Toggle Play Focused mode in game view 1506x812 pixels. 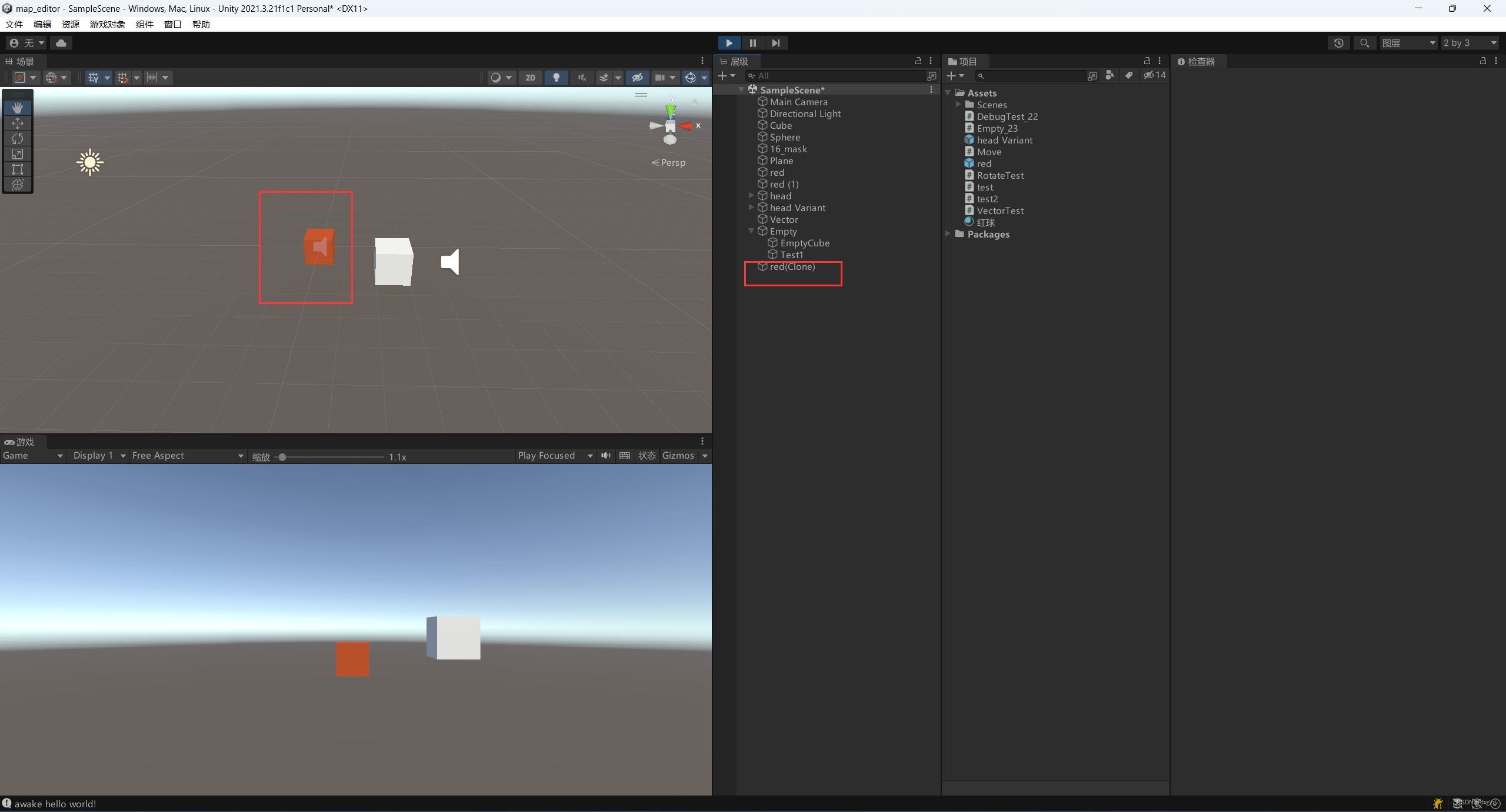547,455
